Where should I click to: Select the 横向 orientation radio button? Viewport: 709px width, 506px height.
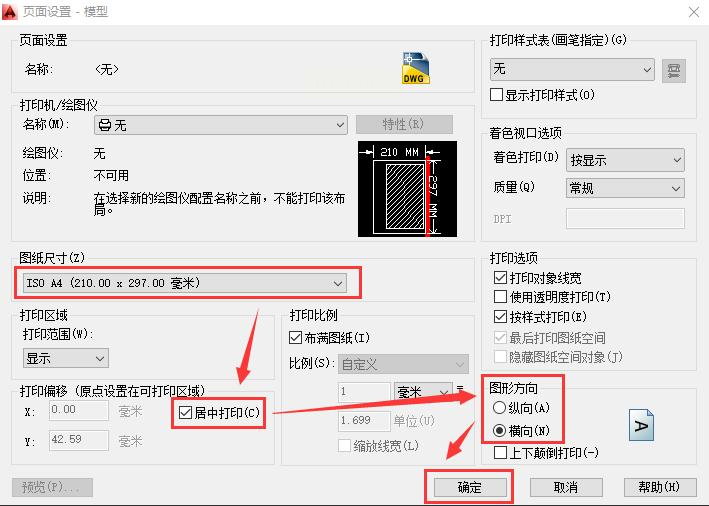point(499,430)
